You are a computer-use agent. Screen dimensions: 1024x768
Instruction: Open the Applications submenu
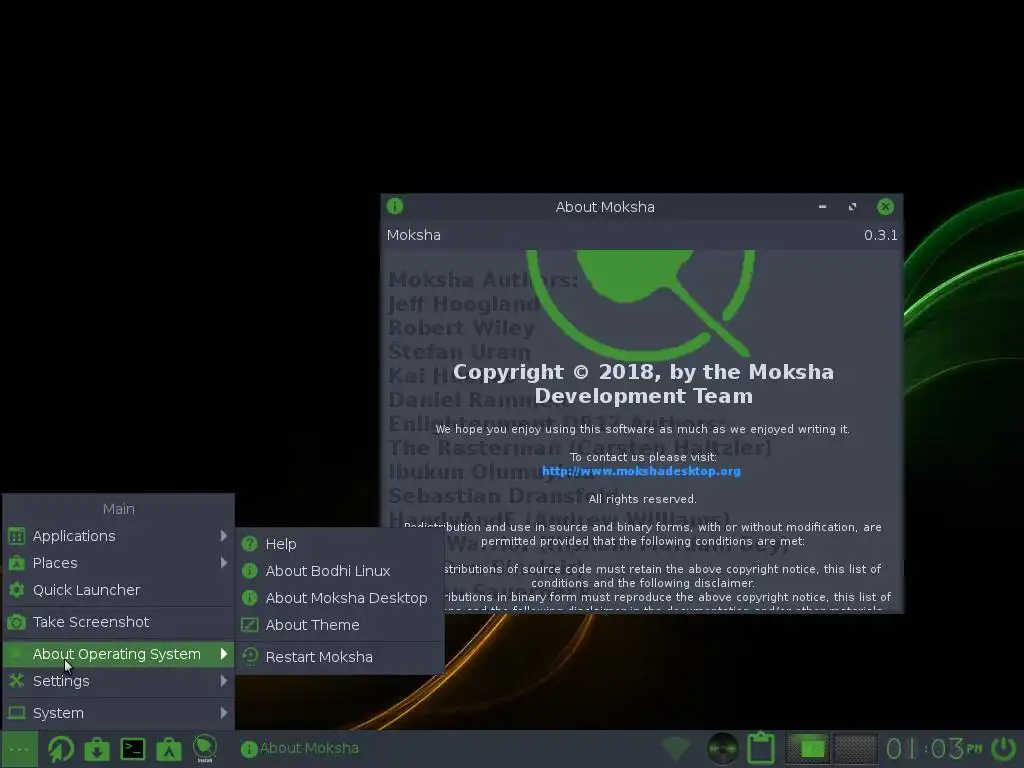coord(118,536)
